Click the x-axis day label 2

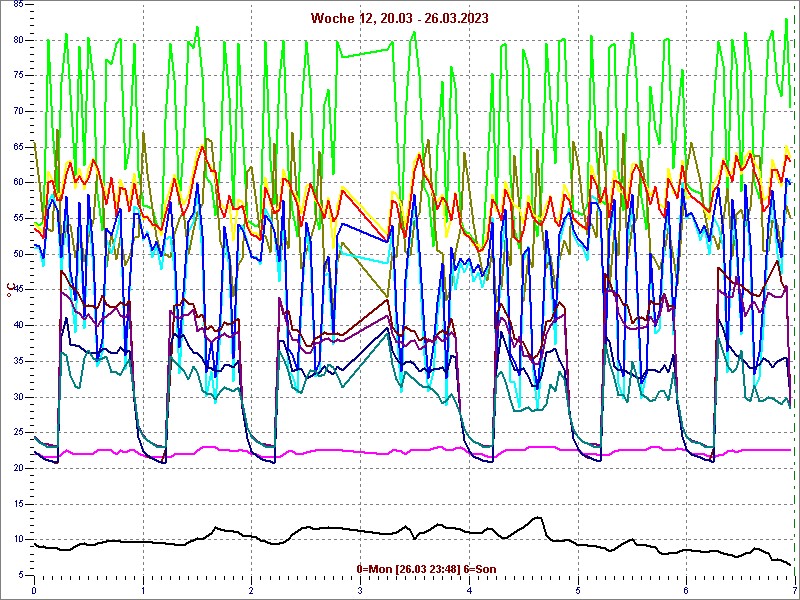point(252,591)
